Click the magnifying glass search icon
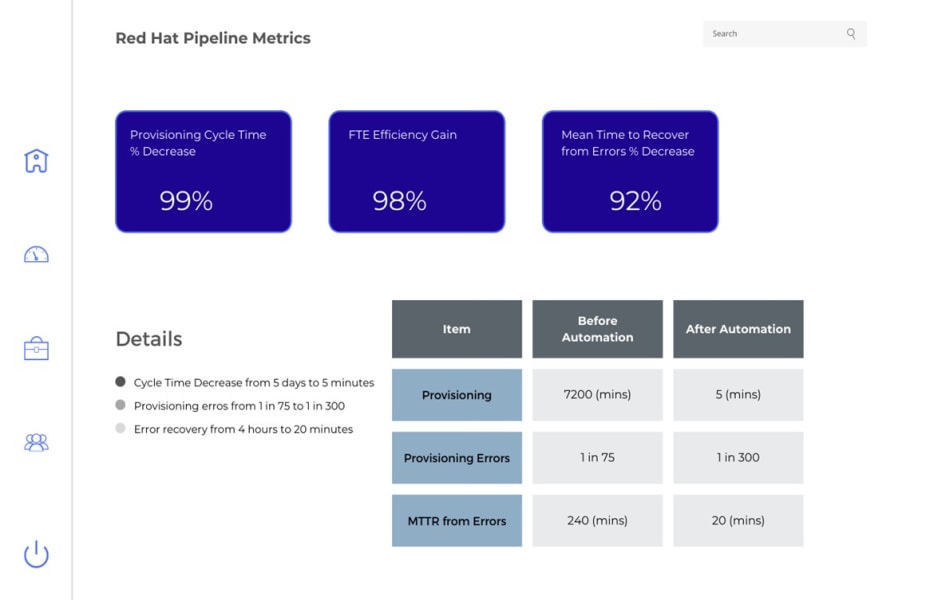Viewport: 926px width, 600px height. pos(851,34)
